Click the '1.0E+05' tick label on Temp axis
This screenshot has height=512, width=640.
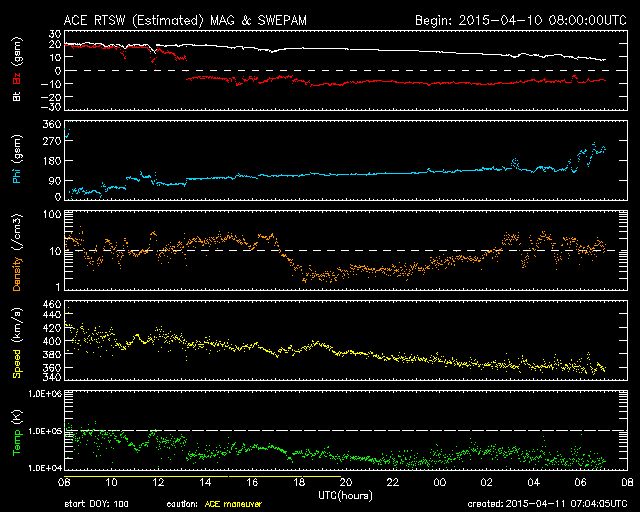(x=45, y=431)
